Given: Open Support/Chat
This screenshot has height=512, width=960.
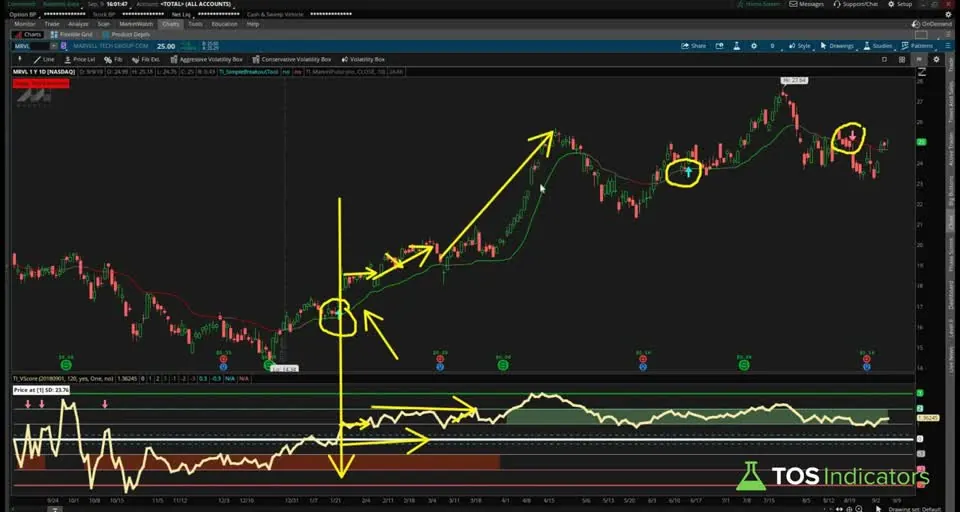Looking at the screenshot, I should coord(855,4).
